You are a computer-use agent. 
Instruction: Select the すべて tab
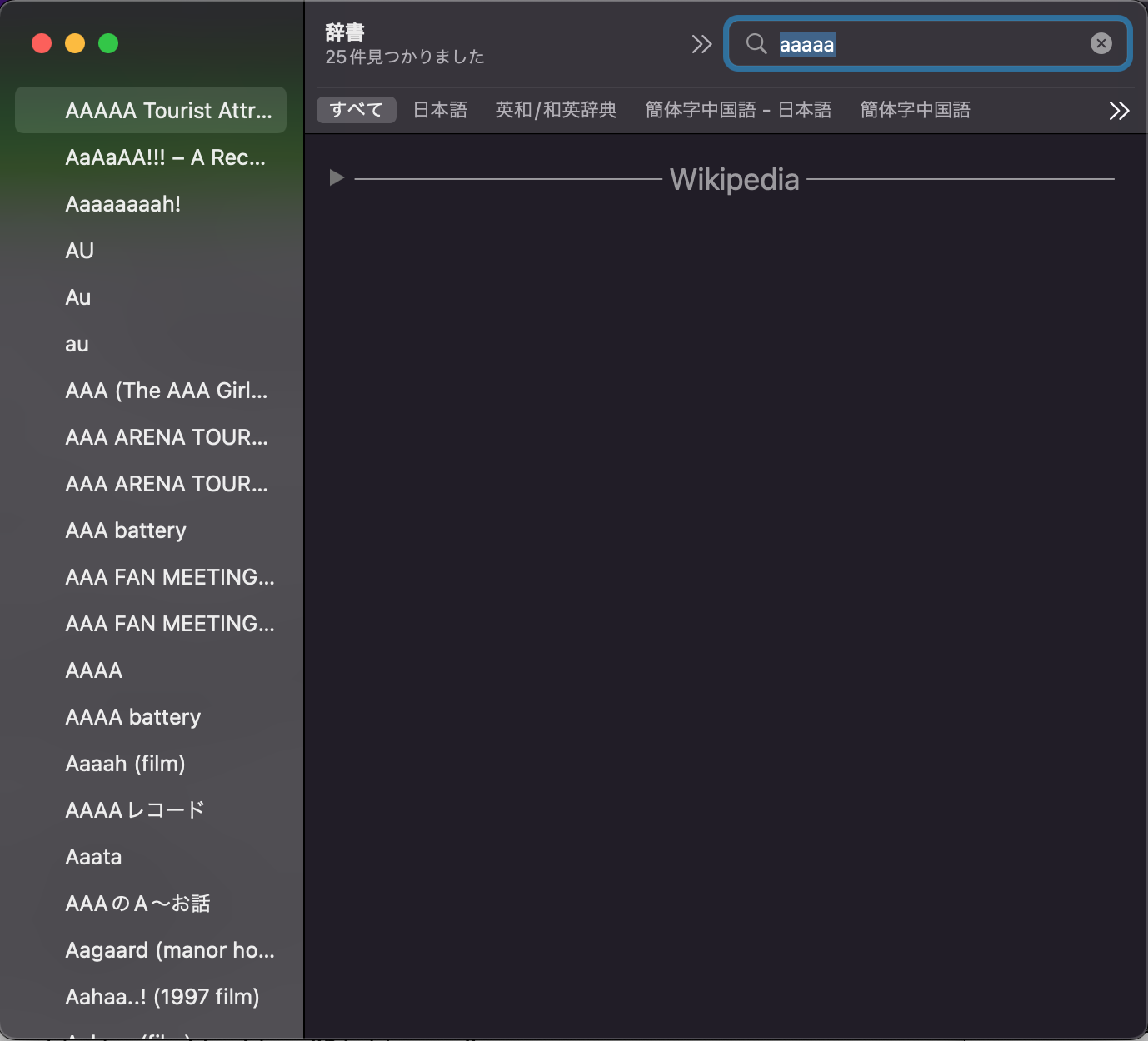point(356,110)
